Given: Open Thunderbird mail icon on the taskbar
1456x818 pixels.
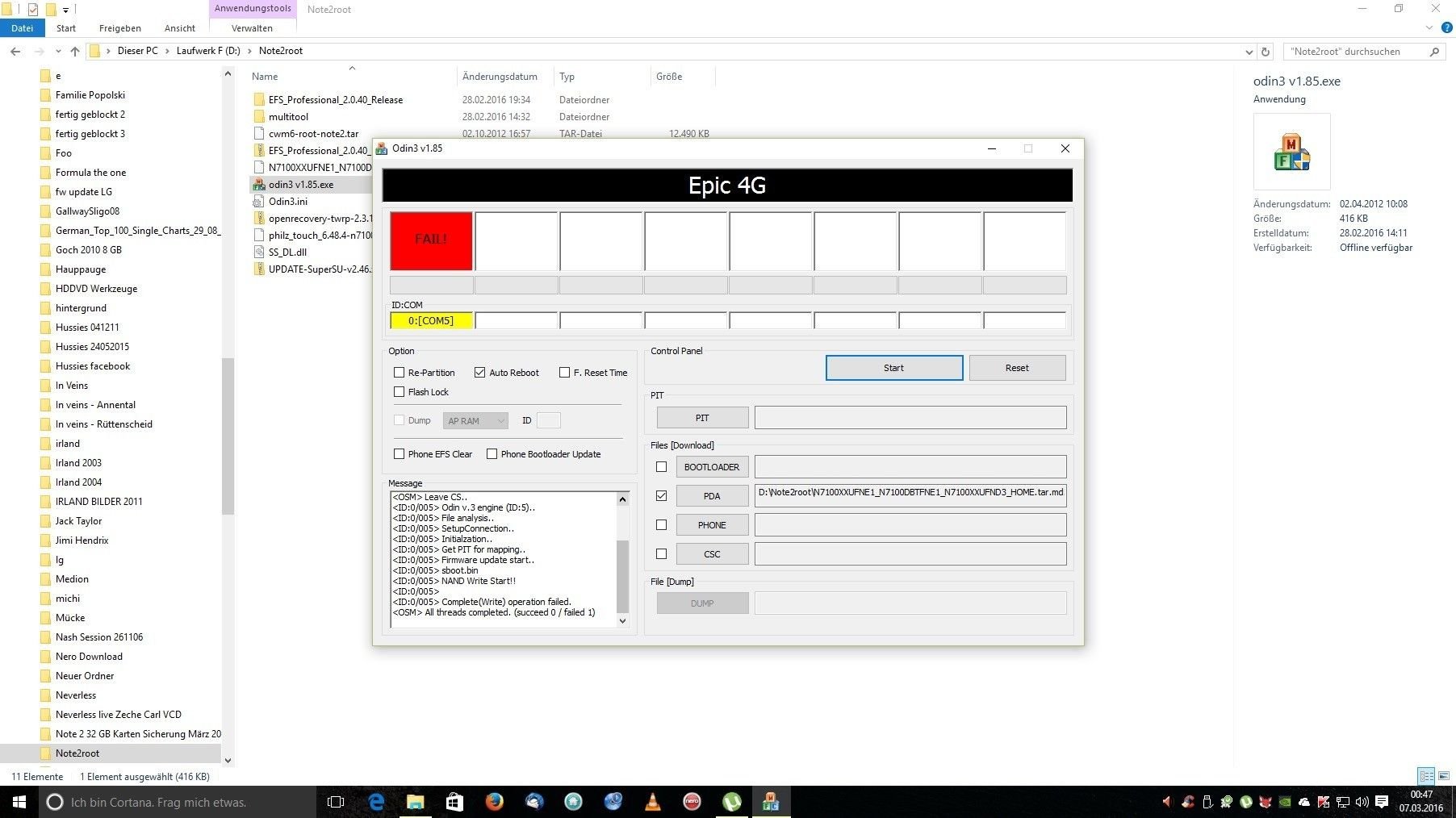Looking at the screenshot, I should click(x=533, y=802).
